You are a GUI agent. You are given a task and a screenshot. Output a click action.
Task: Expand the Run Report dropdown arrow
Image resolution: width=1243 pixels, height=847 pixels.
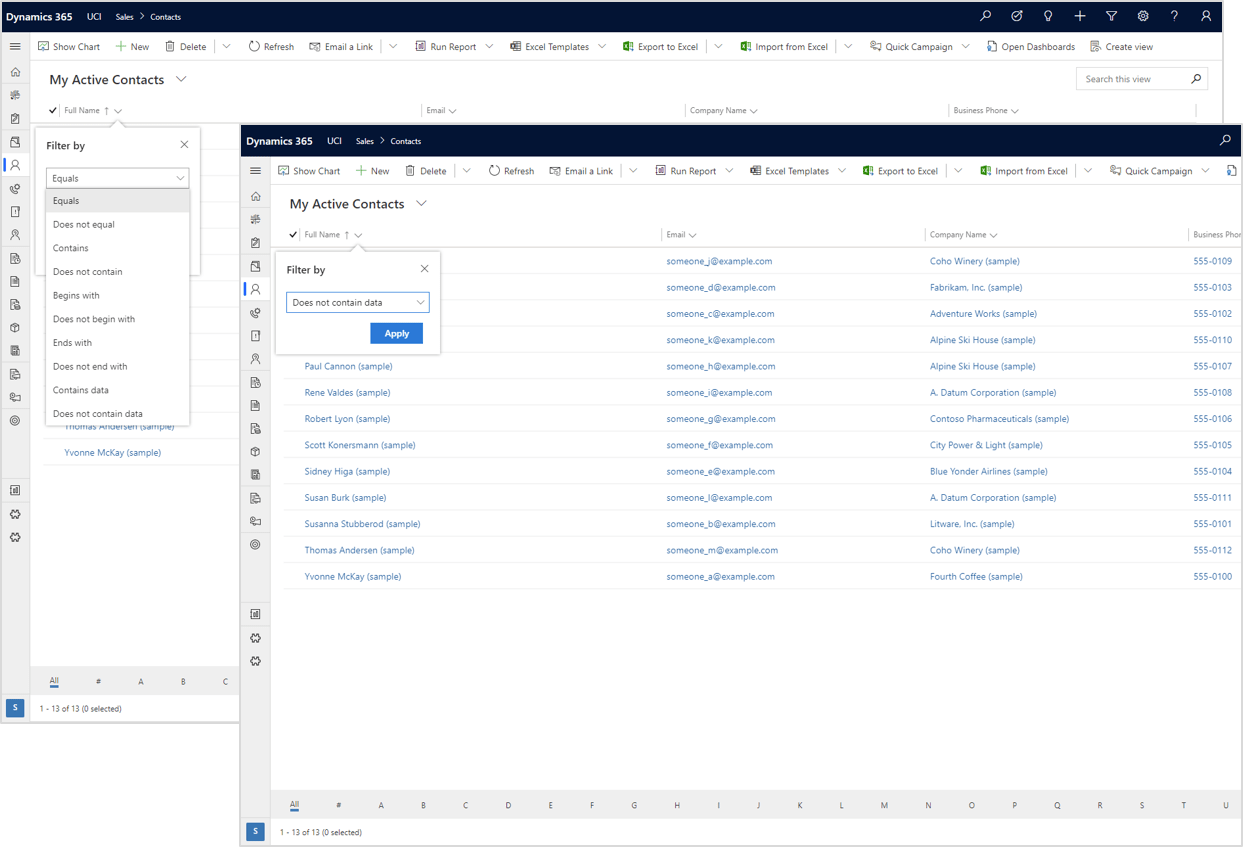[x=488, y=46]
